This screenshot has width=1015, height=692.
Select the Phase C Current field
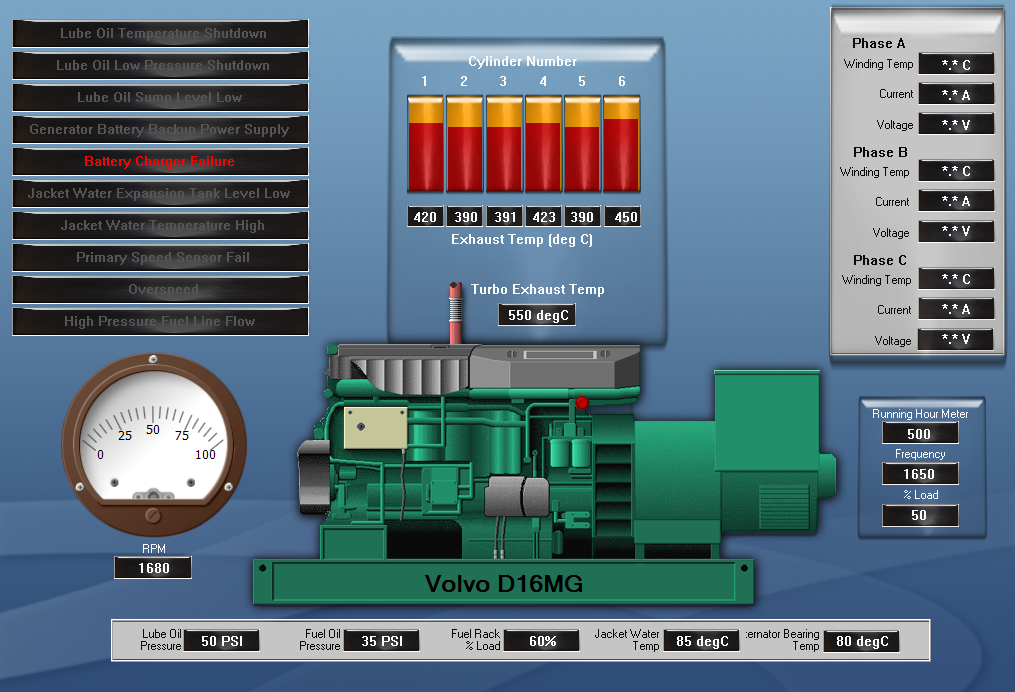click(x=956, y=309)
